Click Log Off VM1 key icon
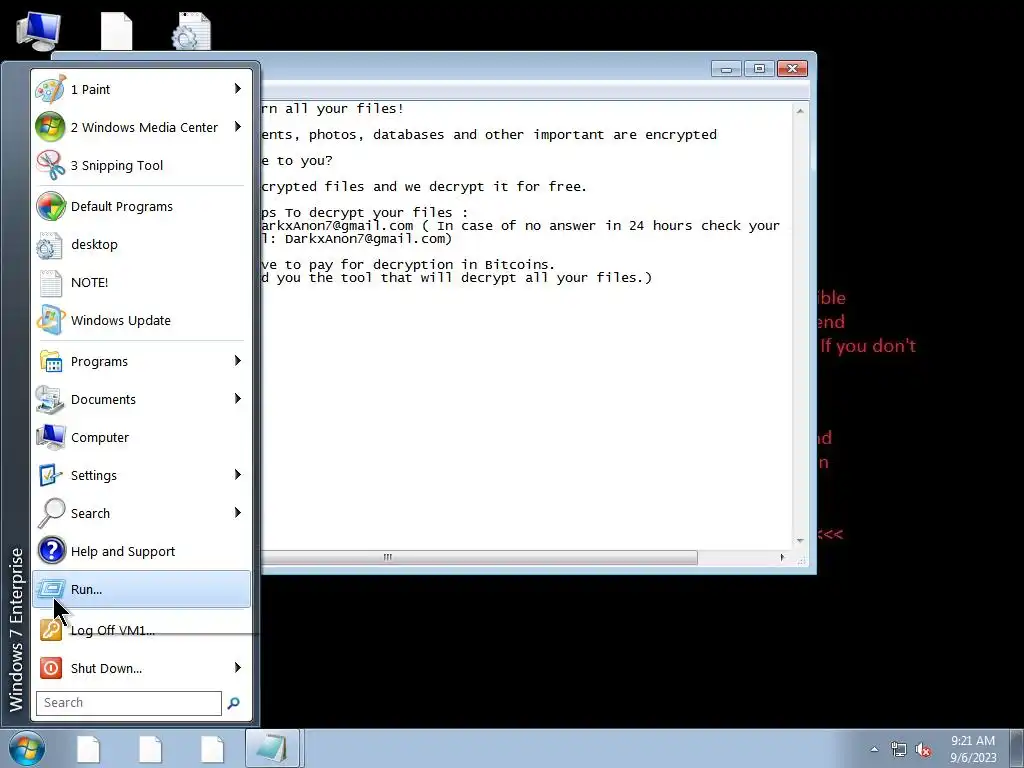The image size is (1024, 768). pyautogui.click(x=50, y=630)
